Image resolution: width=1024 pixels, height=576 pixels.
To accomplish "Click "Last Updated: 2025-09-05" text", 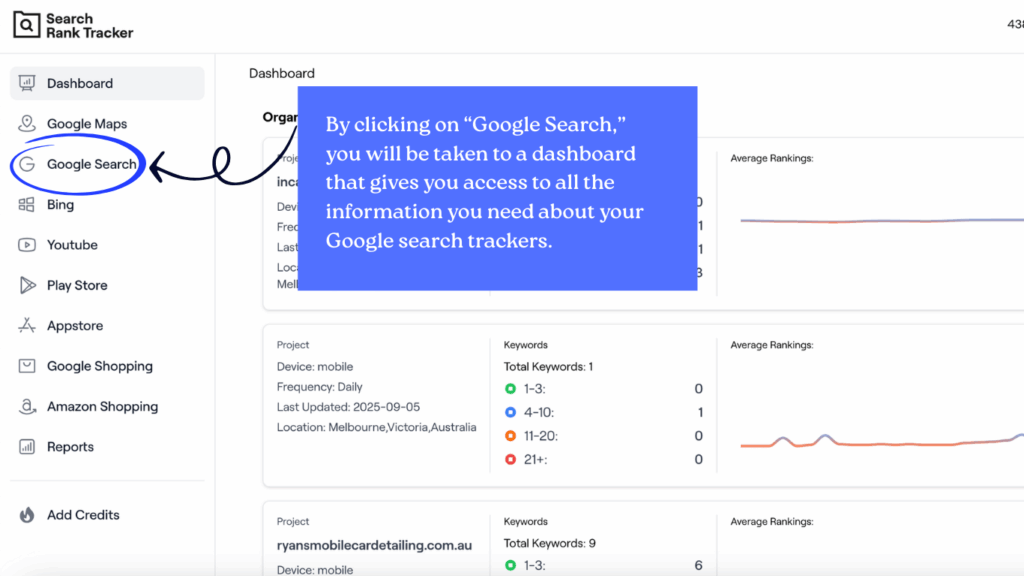I will [348, 407].
